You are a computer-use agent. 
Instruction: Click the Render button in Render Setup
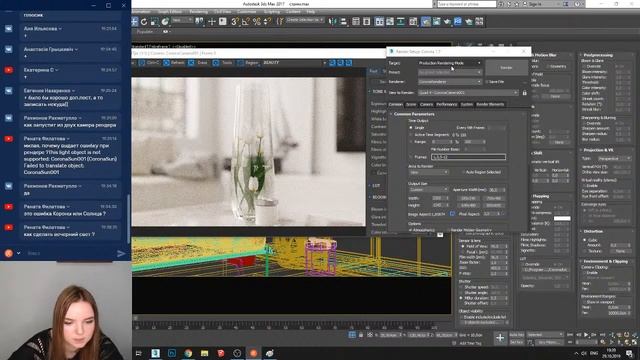[x=507, y=68]
